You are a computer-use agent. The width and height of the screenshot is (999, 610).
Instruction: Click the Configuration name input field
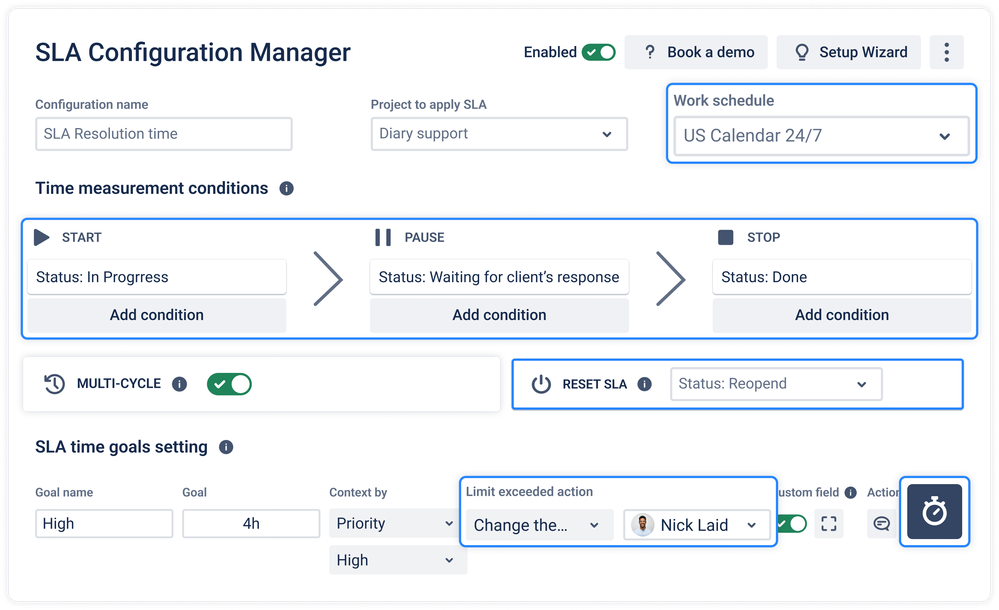[x=164, y=134]
